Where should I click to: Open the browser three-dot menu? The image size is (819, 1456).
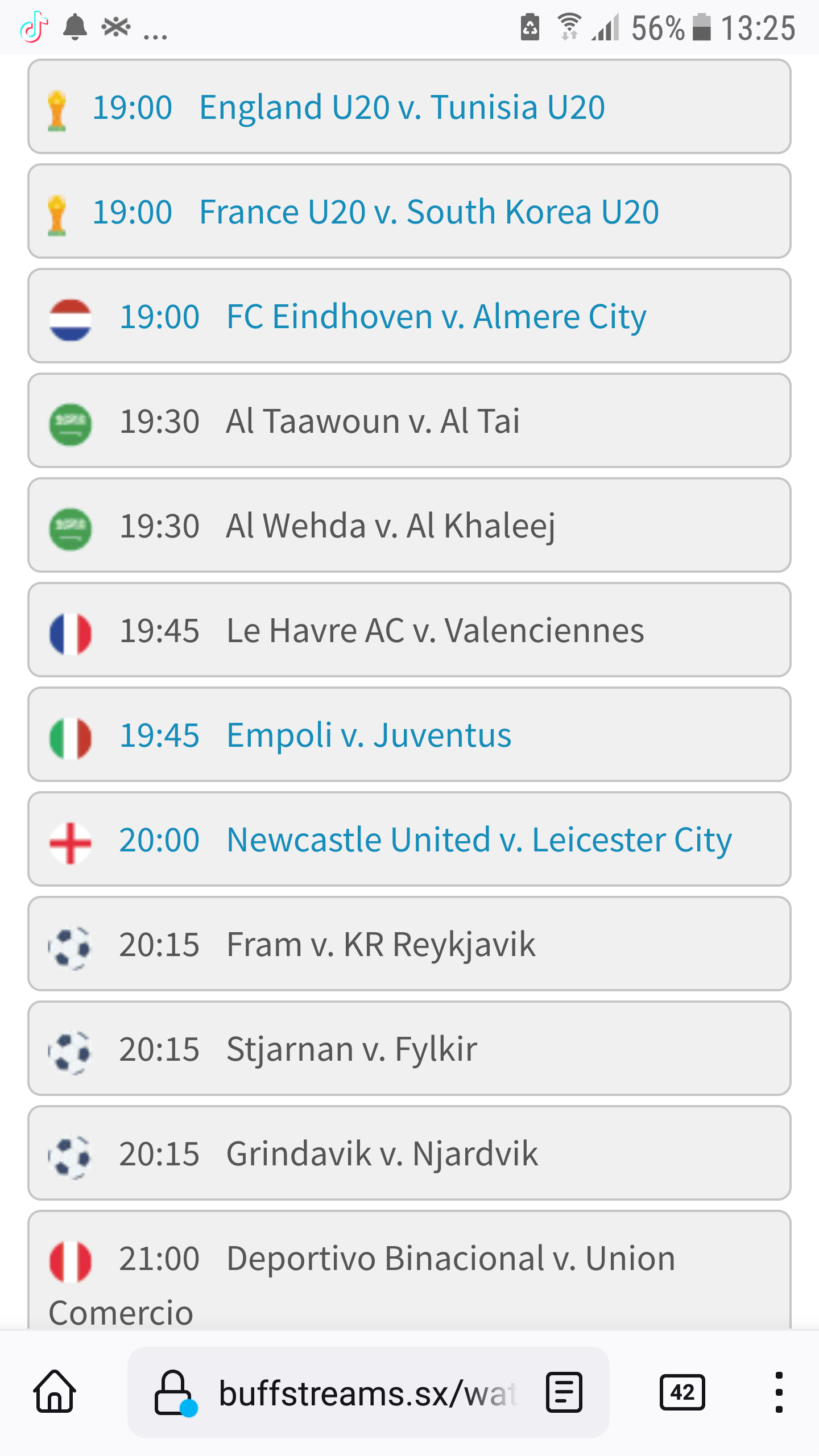point(779,1392)
